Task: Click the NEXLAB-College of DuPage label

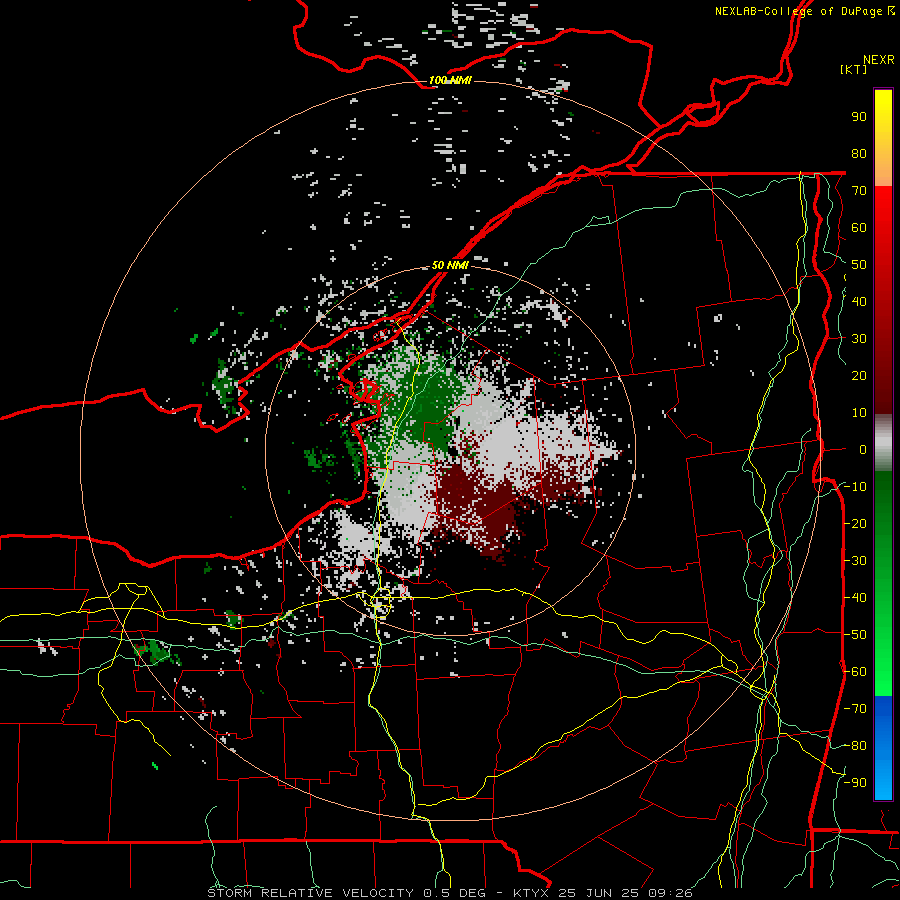Action: click(798, 11)
